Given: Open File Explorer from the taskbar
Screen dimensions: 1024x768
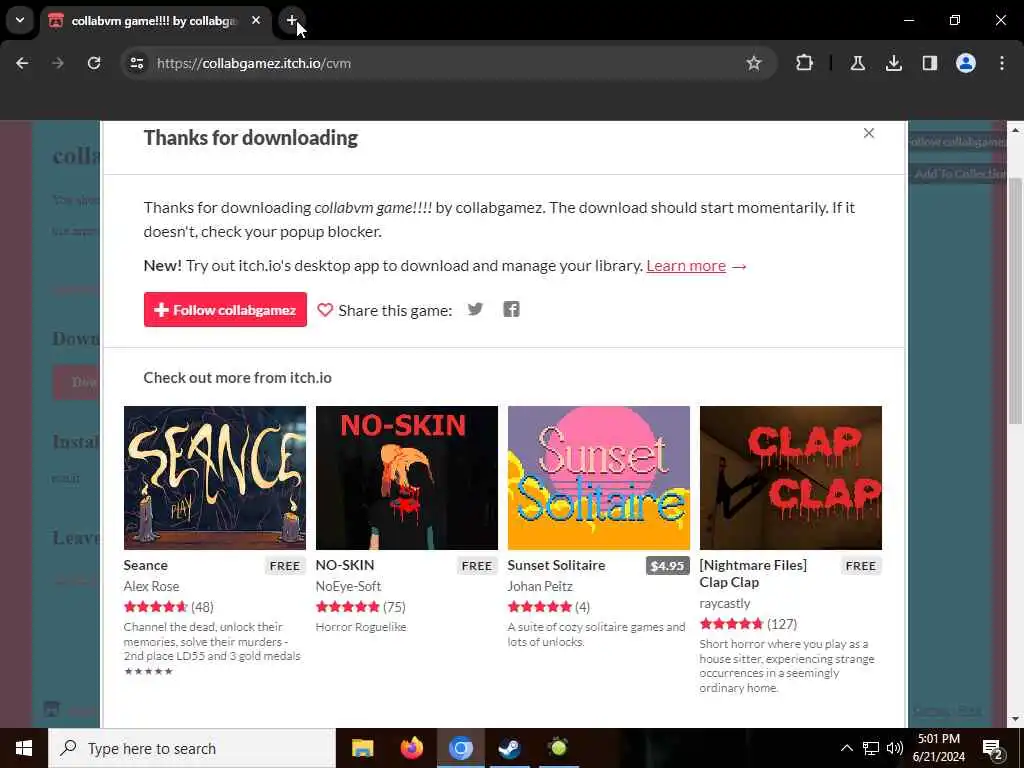Looking at the screenshot, I should tap(362, 748).
